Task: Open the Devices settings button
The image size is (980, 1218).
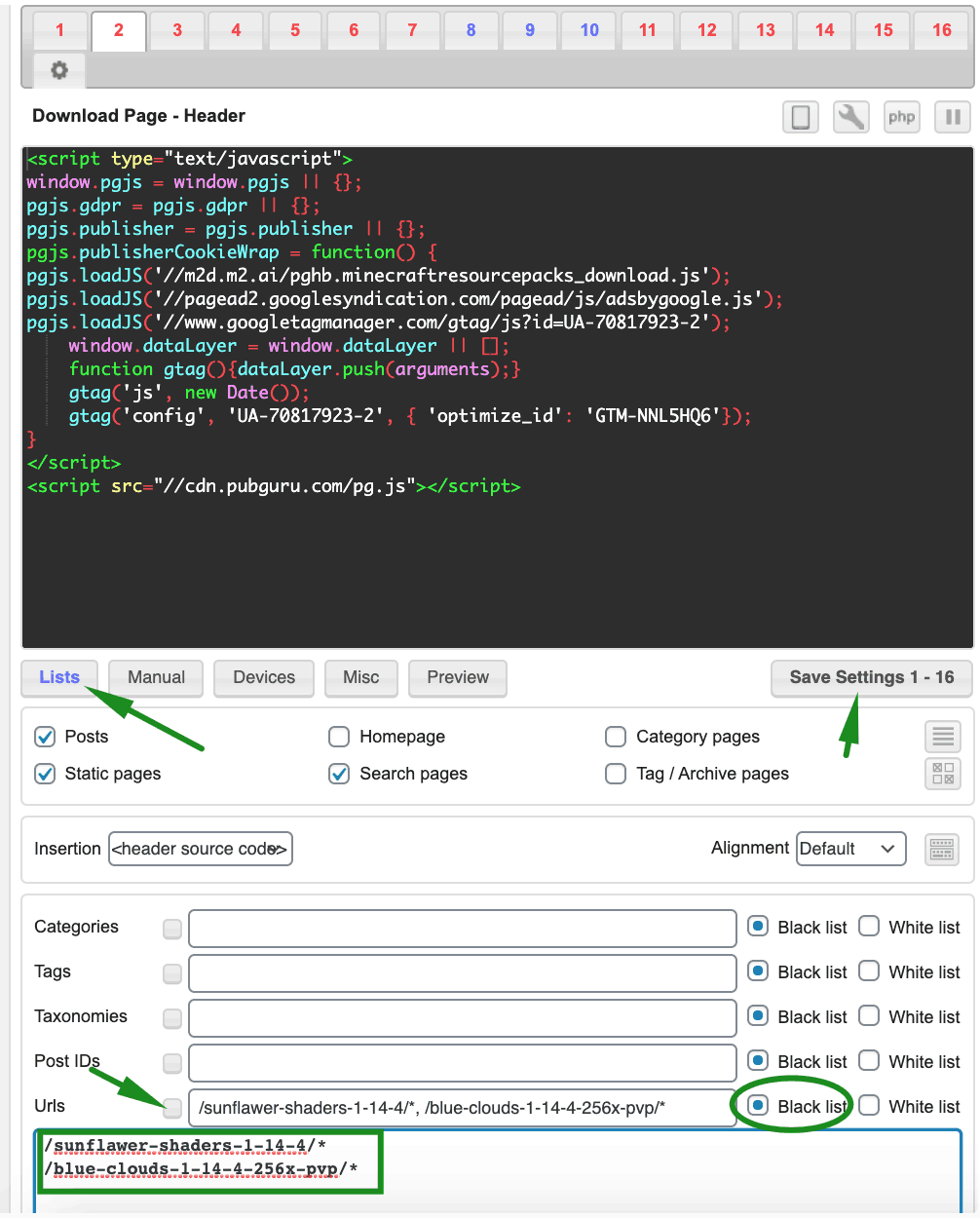Action: [264, 678]
